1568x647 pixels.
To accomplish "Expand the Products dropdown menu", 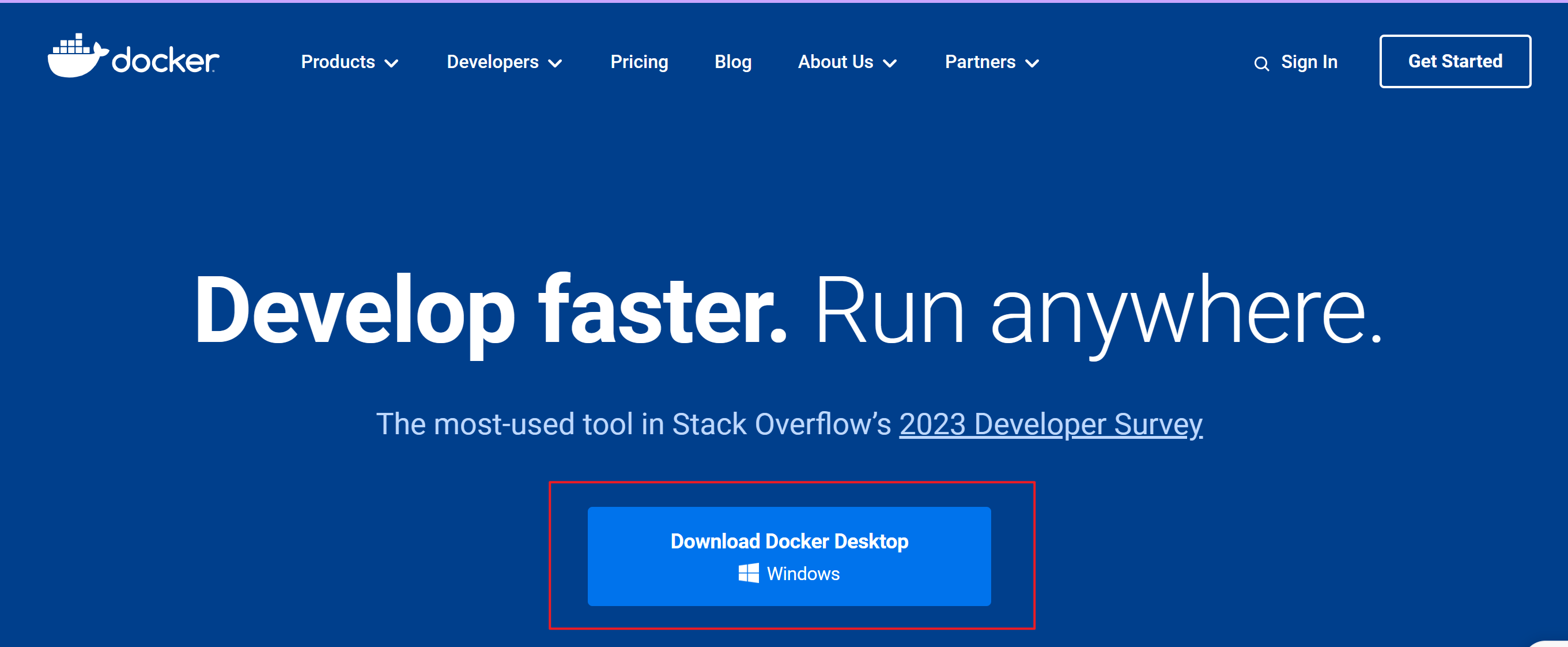I will coord(338,62).
